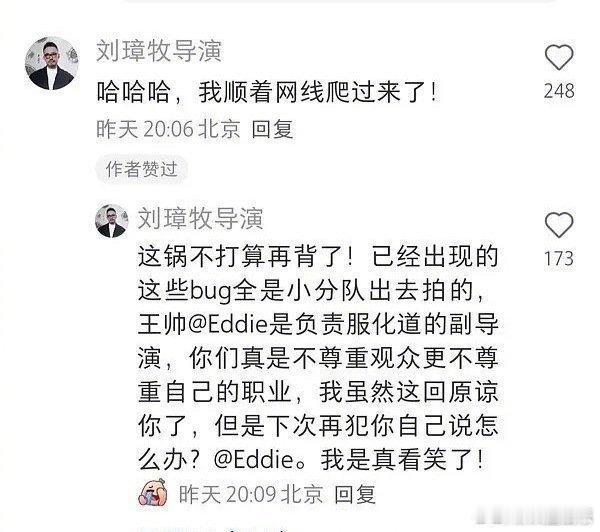Click the timestamp 昨天 20:09 北京
600x532 pixels.
click(x=251, y=494)
